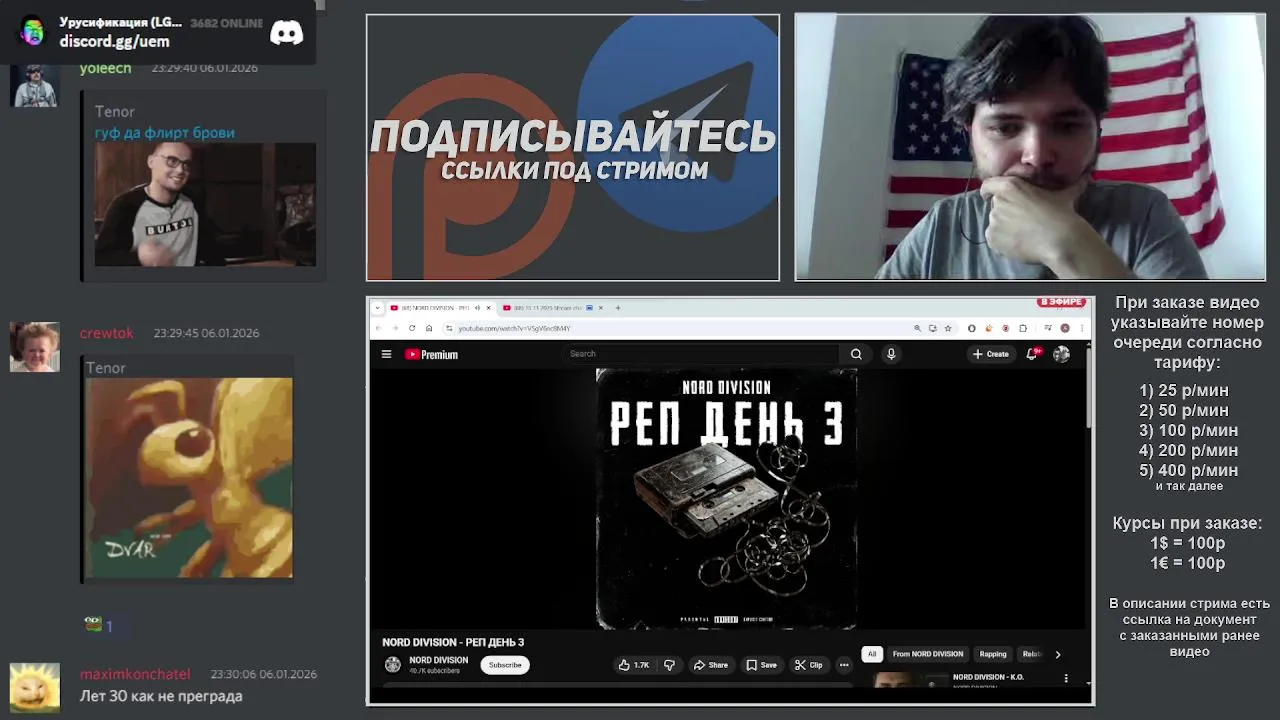Bookmark the page with star icon

948,328
